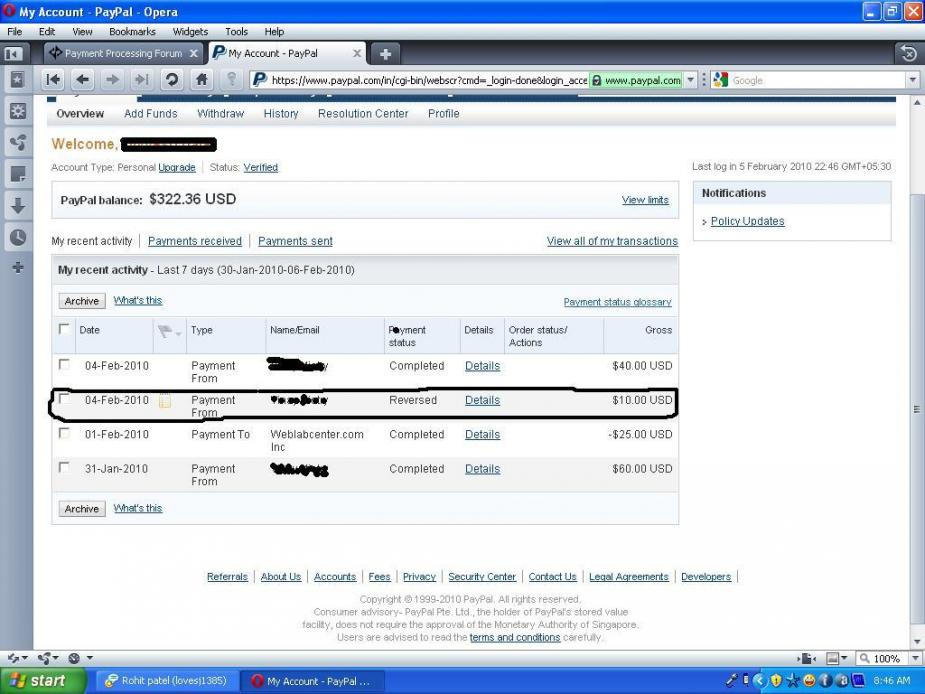Switch to Rohit patel chat taskbar window
The height and width of the screenshot is (694, 925).
click(x=166, y=681)
